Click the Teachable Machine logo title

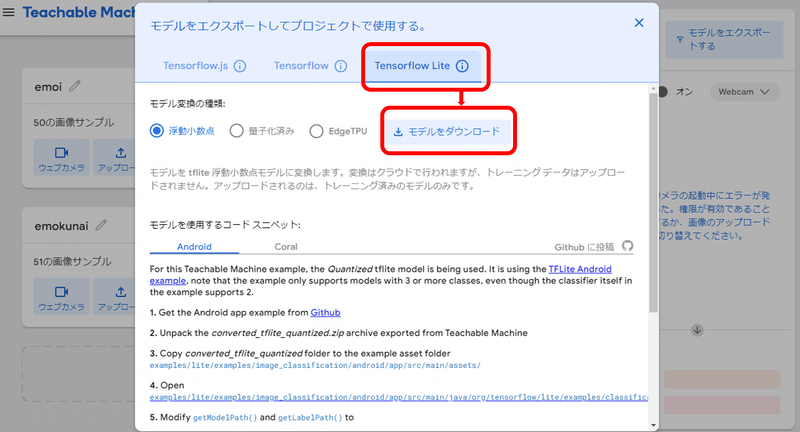[79, 12]
